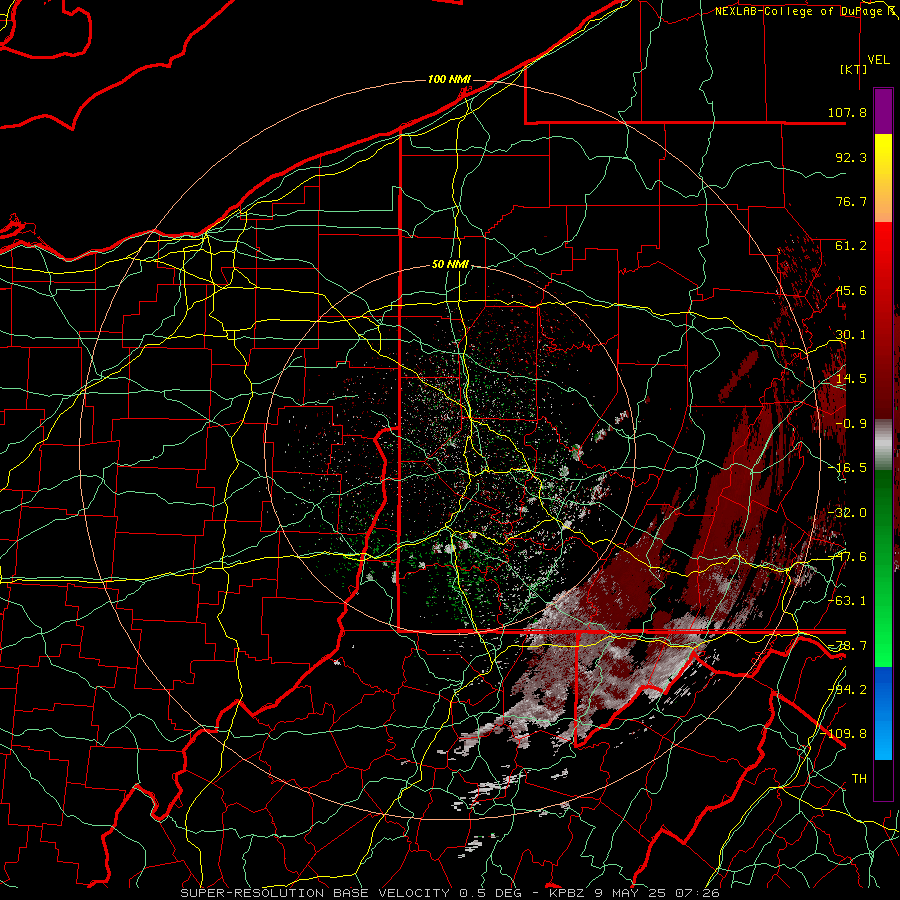Click the blue segment of the color bar
The height and width of the screenshot is (900, 900).
[883, 713]
